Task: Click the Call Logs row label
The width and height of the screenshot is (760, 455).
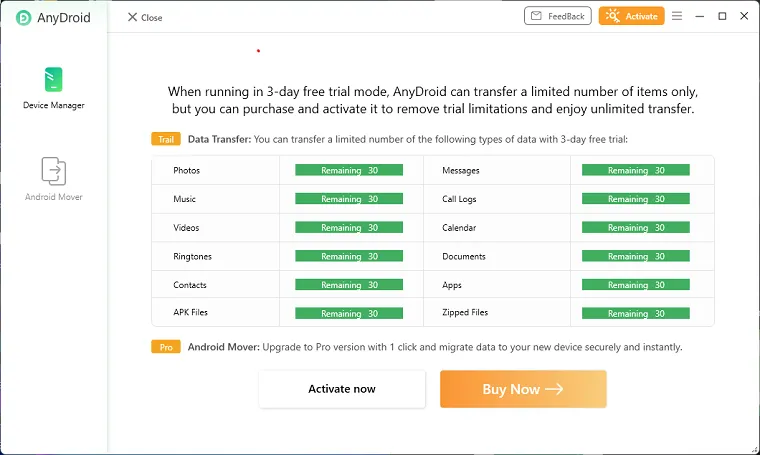Action: pos(459,199)
